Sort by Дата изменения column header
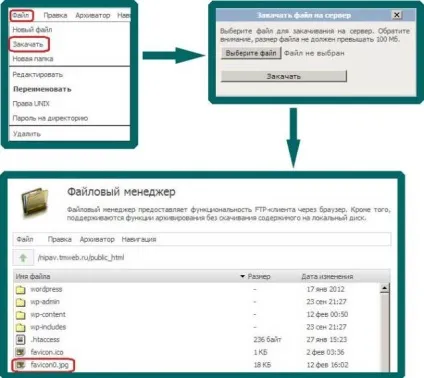Viewport: 424px width, 378px height. (327, 276)
